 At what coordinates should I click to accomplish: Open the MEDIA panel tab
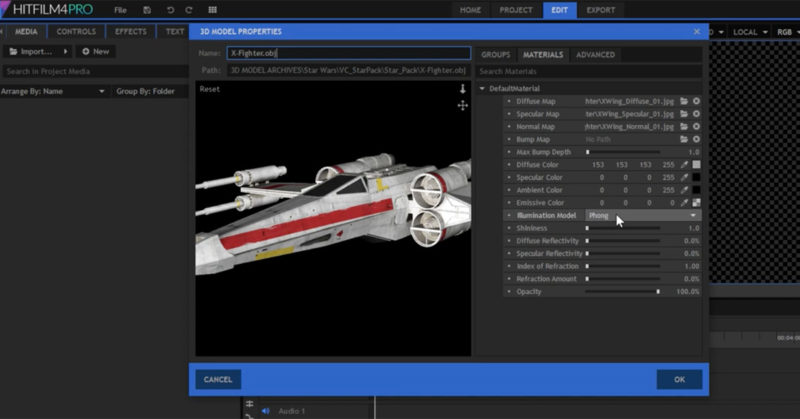coord(26,32)
